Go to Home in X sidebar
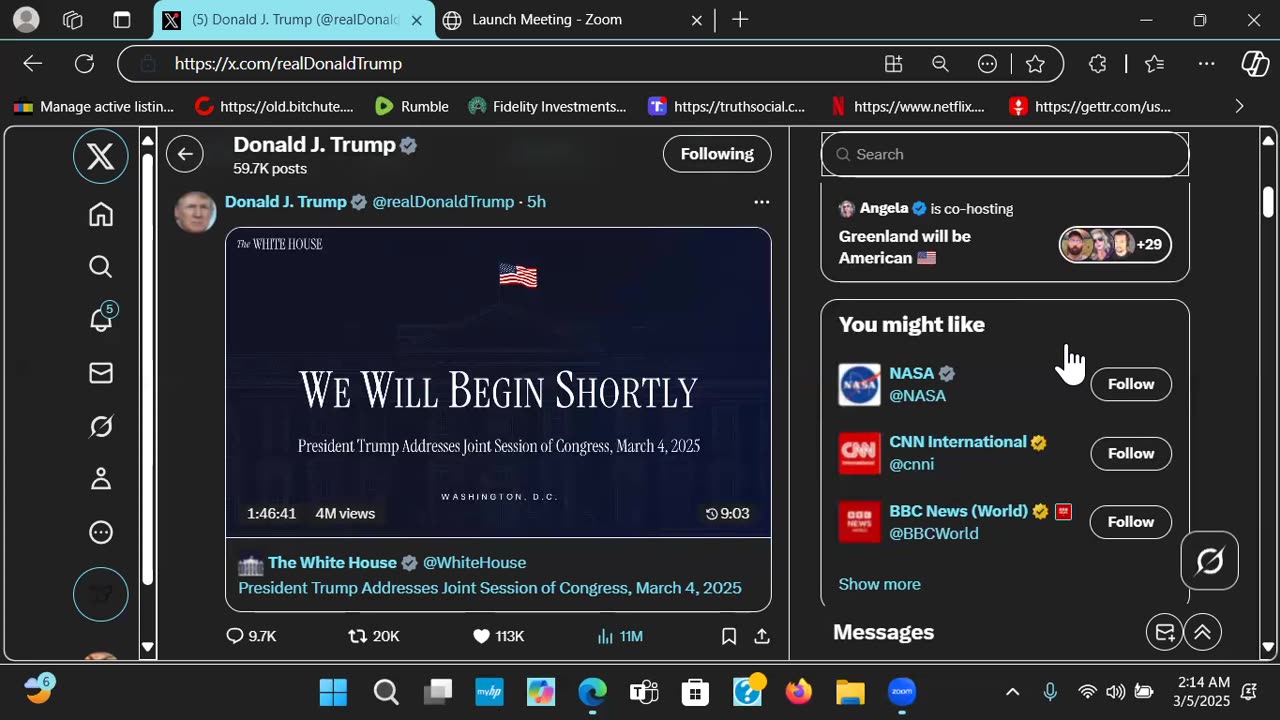This screenshot has width=1280, height=720. point(101,214)
